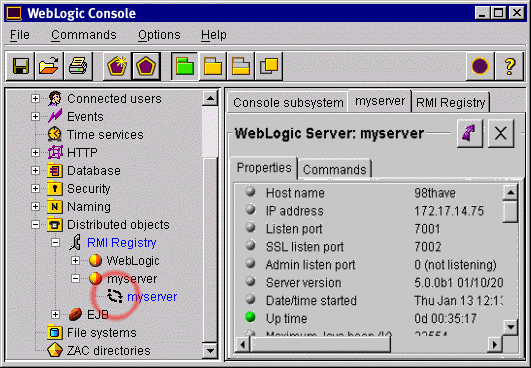Click the green Up time indicator light
The image size is (531, 368).
click(x=250, y=317)
